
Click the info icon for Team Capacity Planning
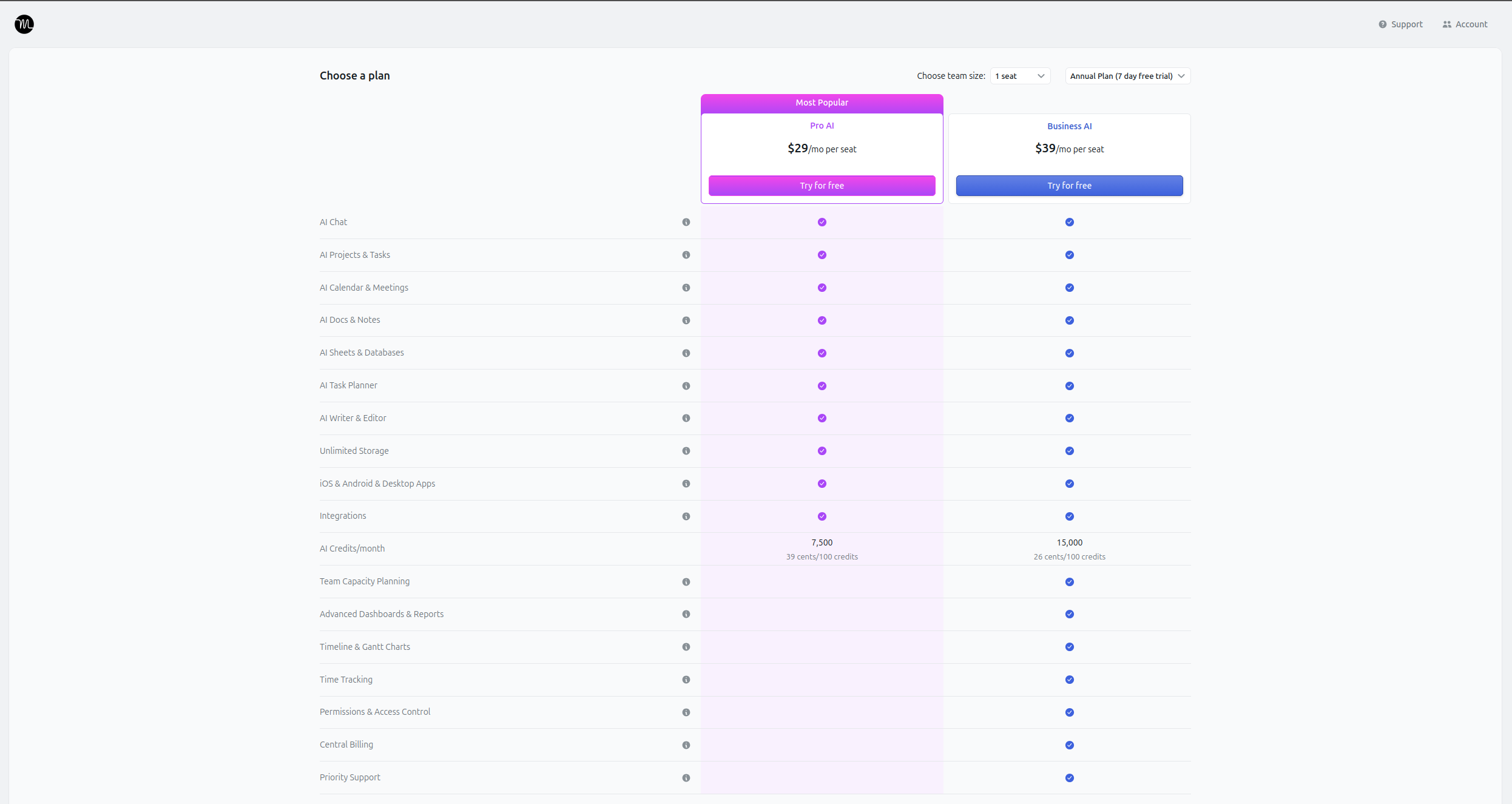pos(686,582)
